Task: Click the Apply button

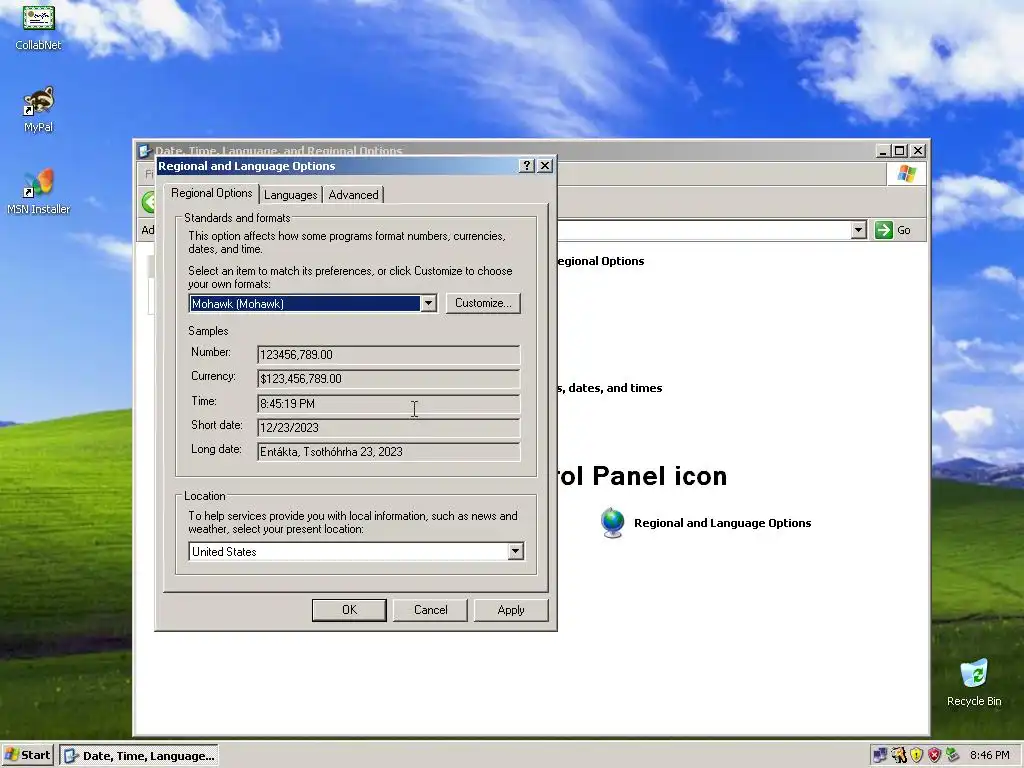Action: coord(511,610)
